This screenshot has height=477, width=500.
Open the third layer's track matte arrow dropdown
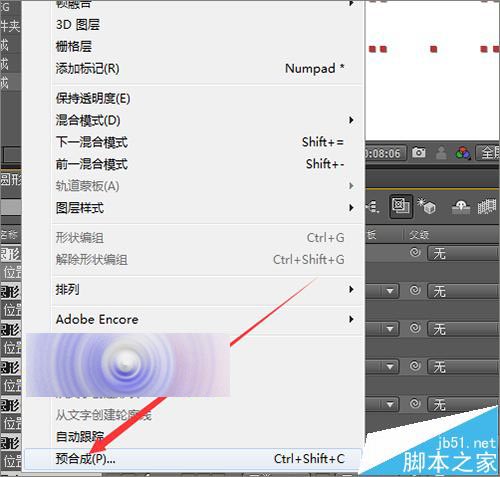(x=390, y=329)
